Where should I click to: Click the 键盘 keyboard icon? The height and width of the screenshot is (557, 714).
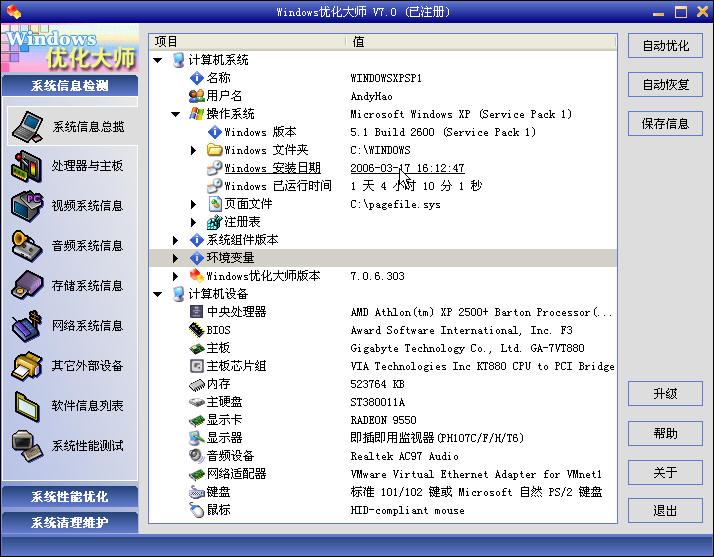tap(196, 492)
